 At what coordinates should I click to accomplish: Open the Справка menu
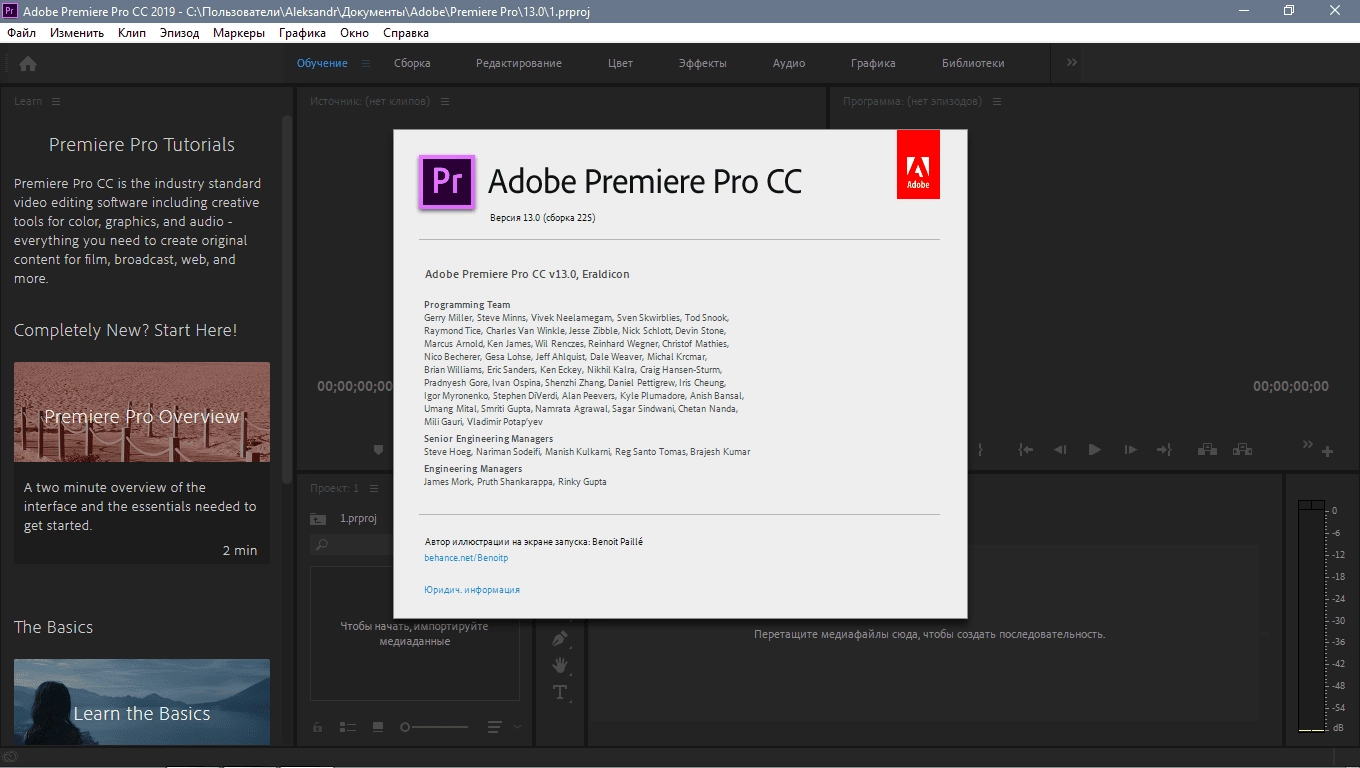[x=406, y=32]
